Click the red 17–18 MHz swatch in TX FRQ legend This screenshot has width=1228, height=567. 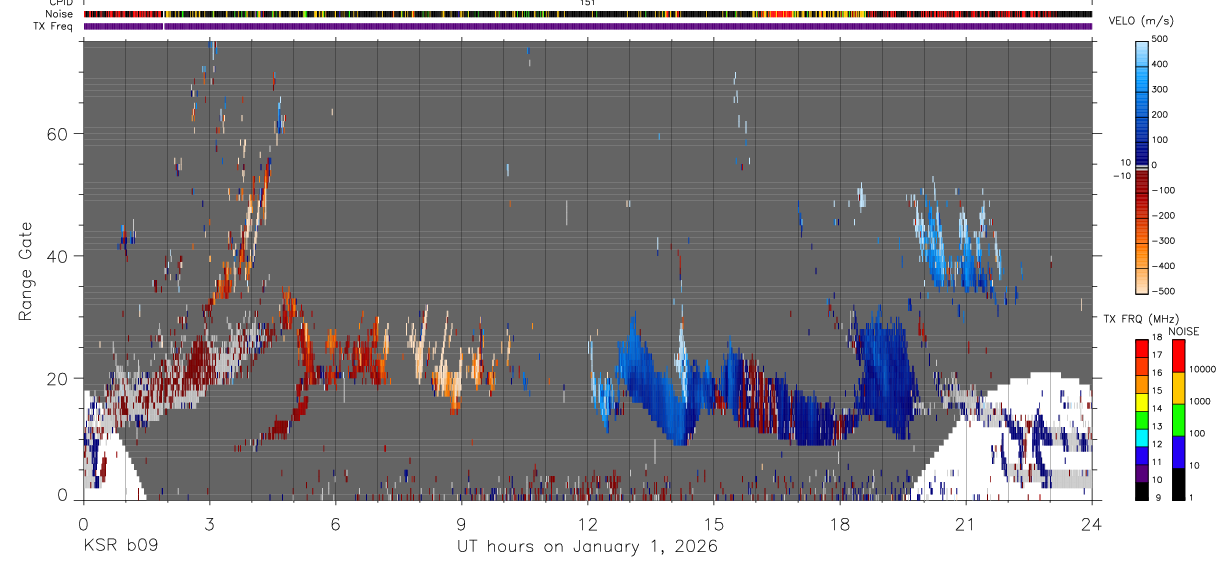1142,349
